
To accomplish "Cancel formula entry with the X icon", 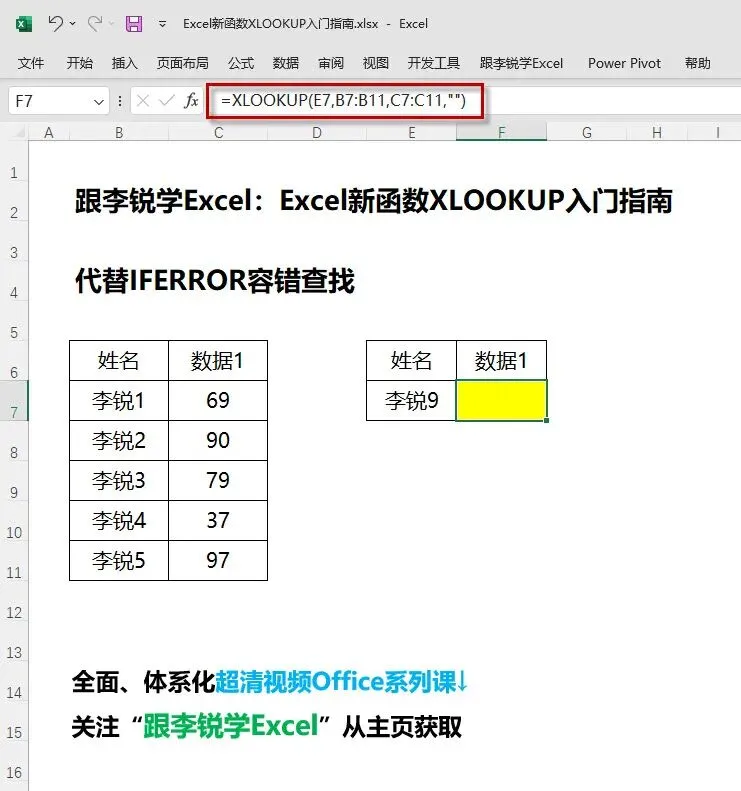I will pyautogui.click(x=143, y=101).
